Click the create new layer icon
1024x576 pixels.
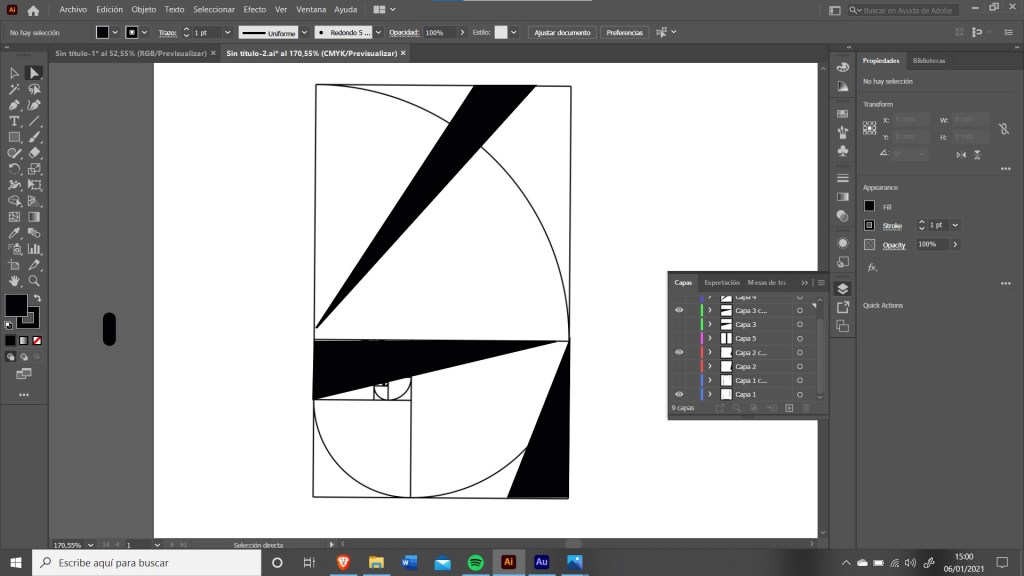pos(789,408)
